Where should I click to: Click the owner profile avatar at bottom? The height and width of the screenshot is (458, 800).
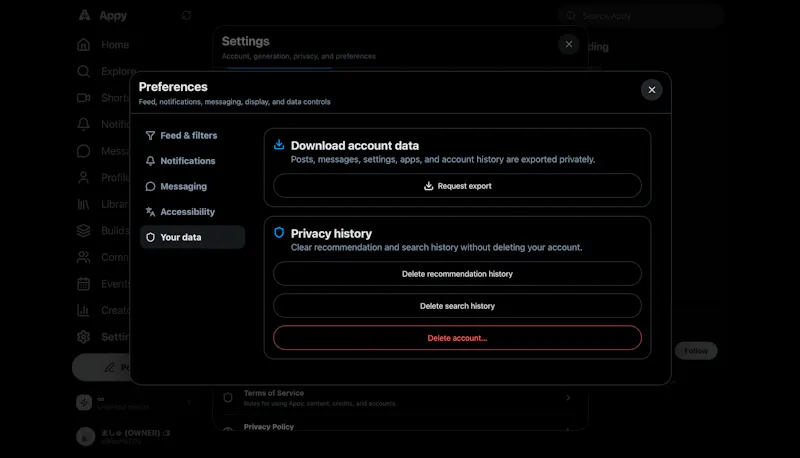click(x=86, y=437)
